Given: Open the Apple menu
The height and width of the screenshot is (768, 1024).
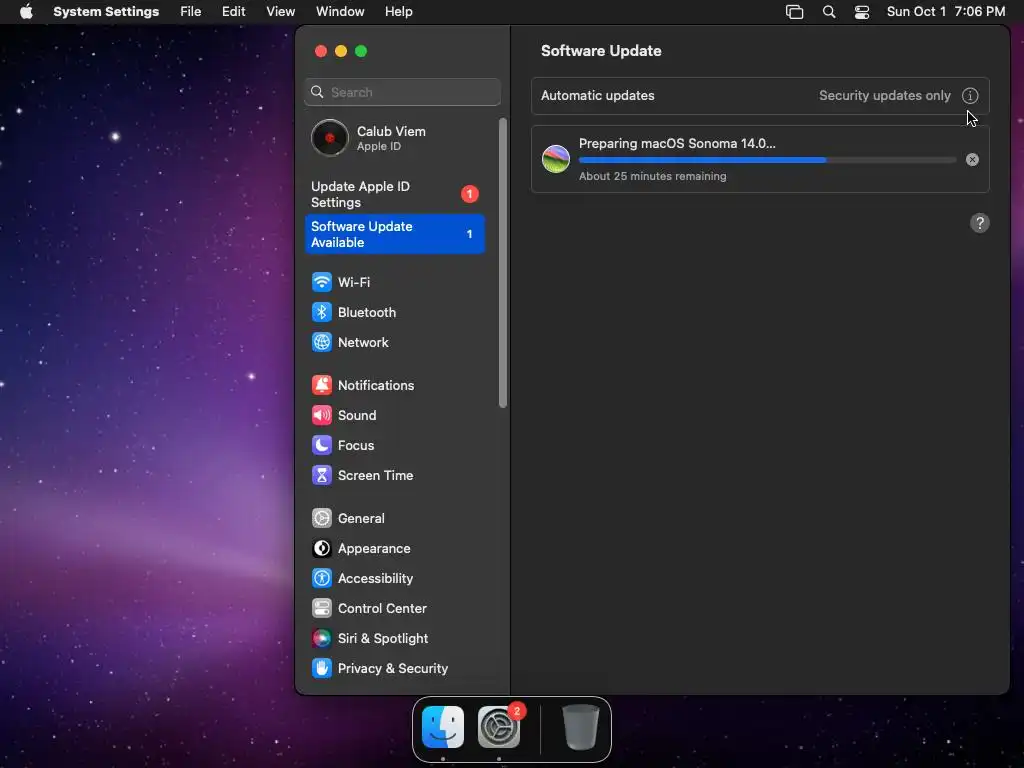Looking at the screenshot, I should click(x=26, y=12).
